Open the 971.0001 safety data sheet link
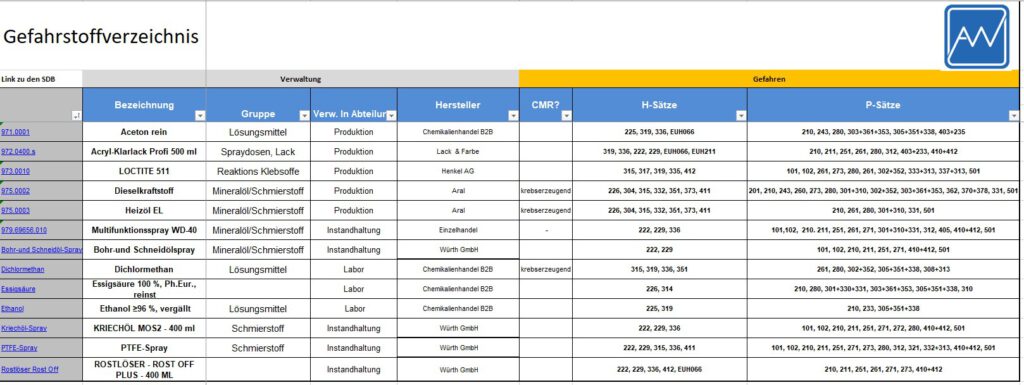This screenshot has width=1024, height=385. coord(15,132)
